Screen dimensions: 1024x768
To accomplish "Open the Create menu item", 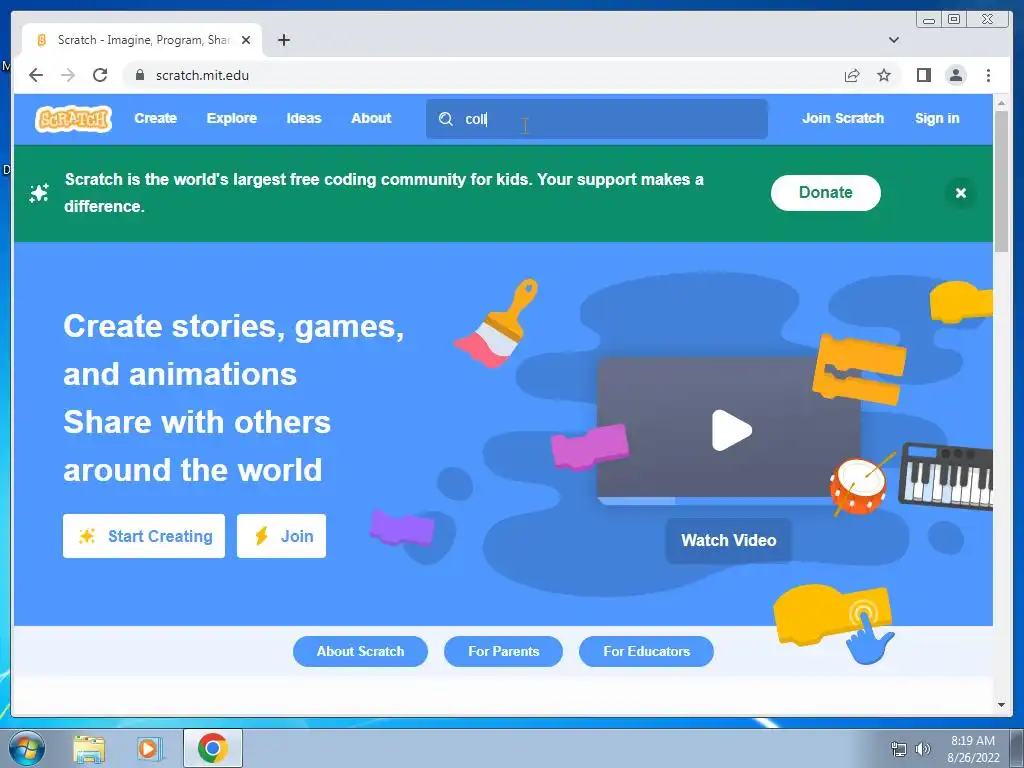I will click(x=155, y=118).
